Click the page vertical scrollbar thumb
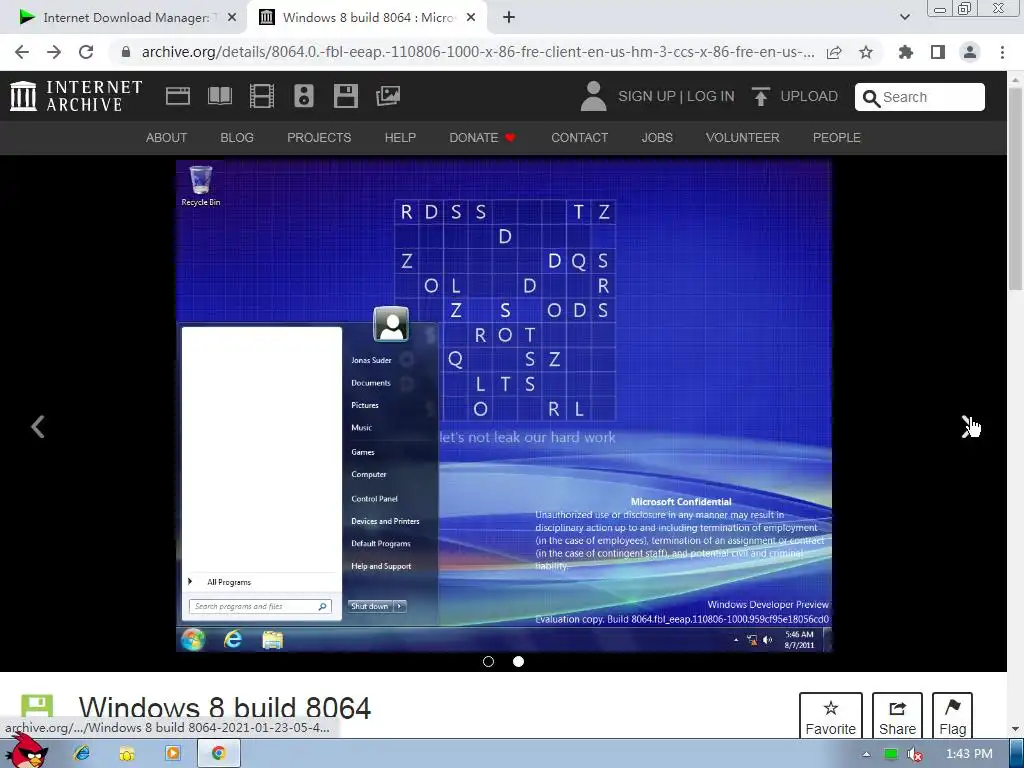1024x768 pixels. click(x=1015, y=189)
